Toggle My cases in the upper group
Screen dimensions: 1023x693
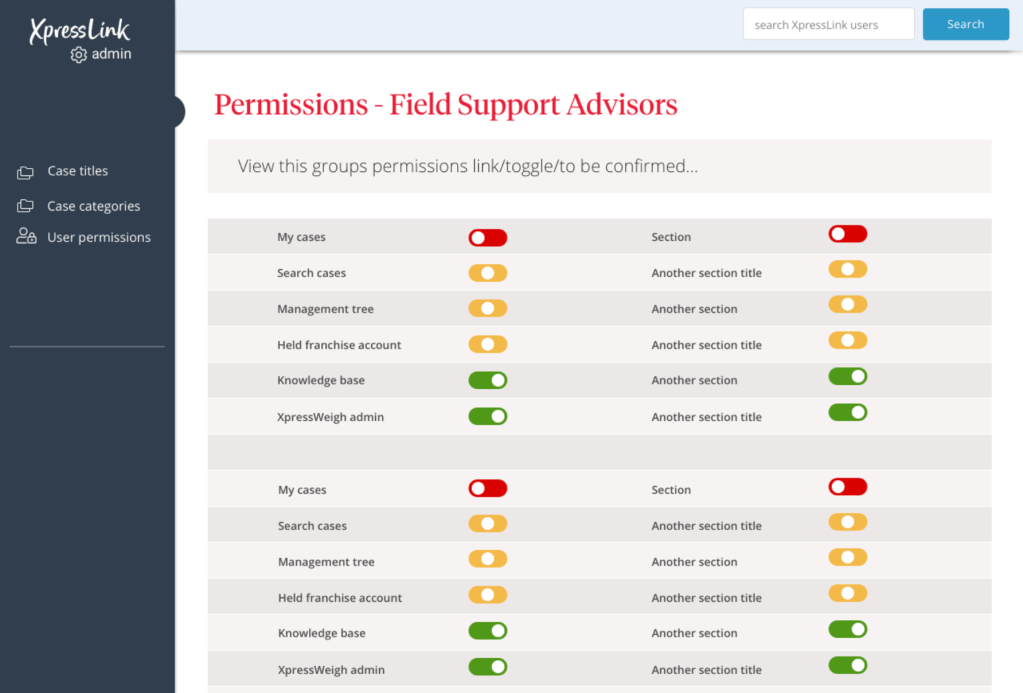(488, 237)
